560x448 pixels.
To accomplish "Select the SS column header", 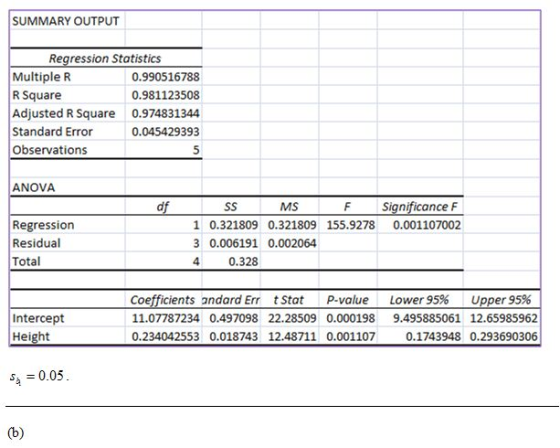I will tap(231, 206).
